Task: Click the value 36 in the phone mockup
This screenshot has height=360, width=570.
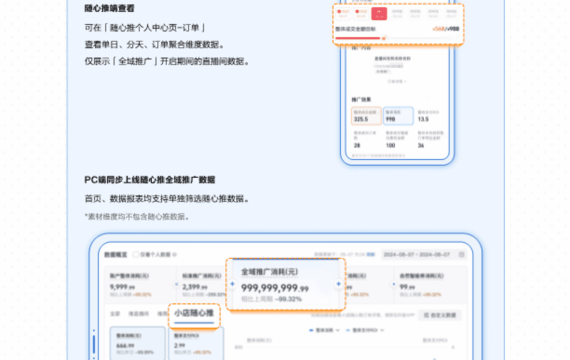Action: coord(421,145)
